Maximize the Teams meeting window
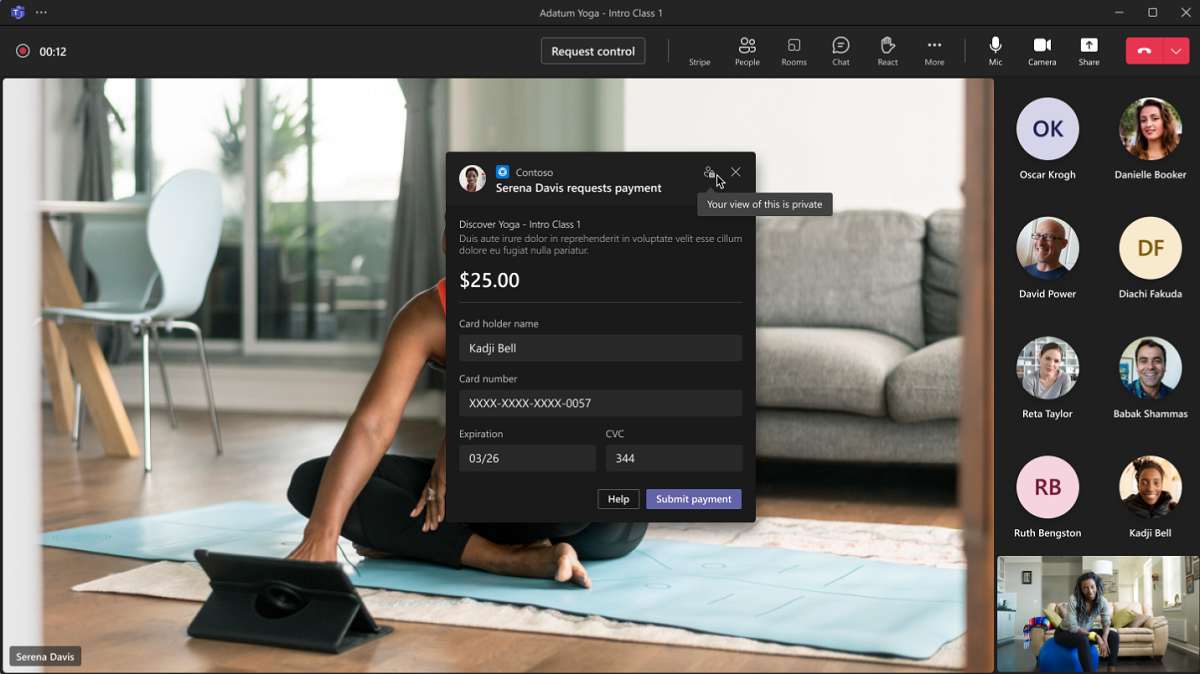The width and height of the screenshot is (1200, 674). tap(1152, 13)
